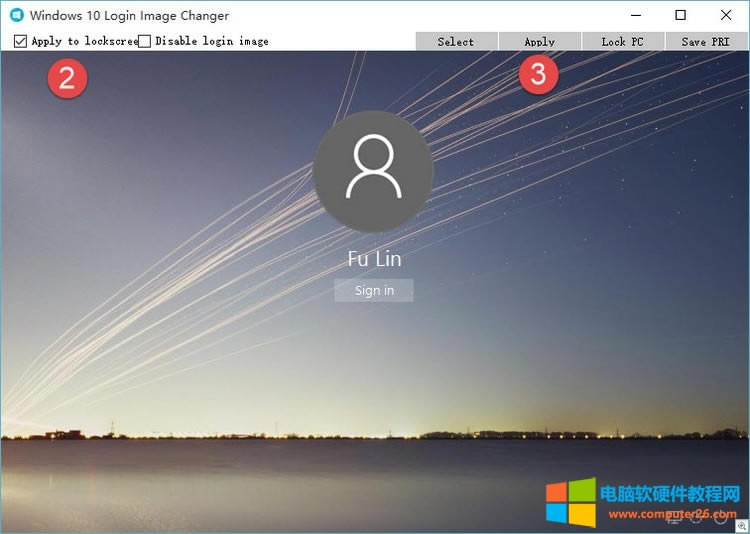750x534 pixels.
Task: Click the user avatar picture in the preview
Action: pos(374,172)
